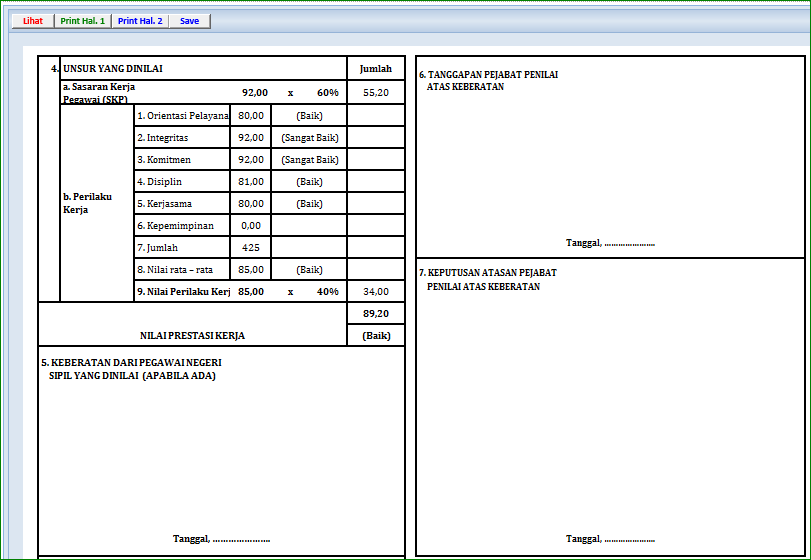Click the Lihat button

pos(33,21)
